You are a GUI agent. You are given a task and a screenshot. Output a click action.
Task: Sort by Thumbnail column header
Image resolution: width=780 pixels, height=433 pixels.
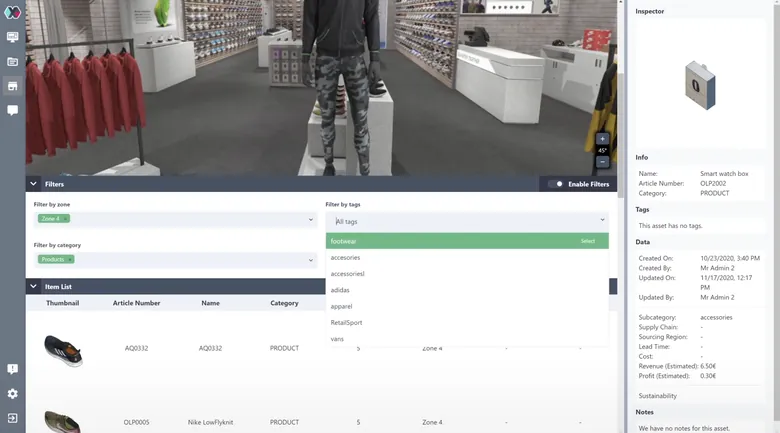point(63,303)
